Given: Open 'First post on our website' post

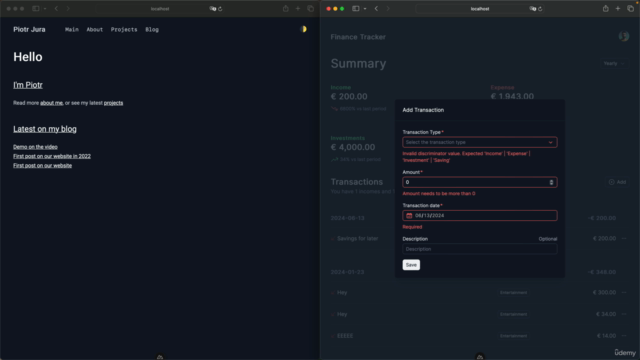Looking at the screenshot, I should 42,166.
